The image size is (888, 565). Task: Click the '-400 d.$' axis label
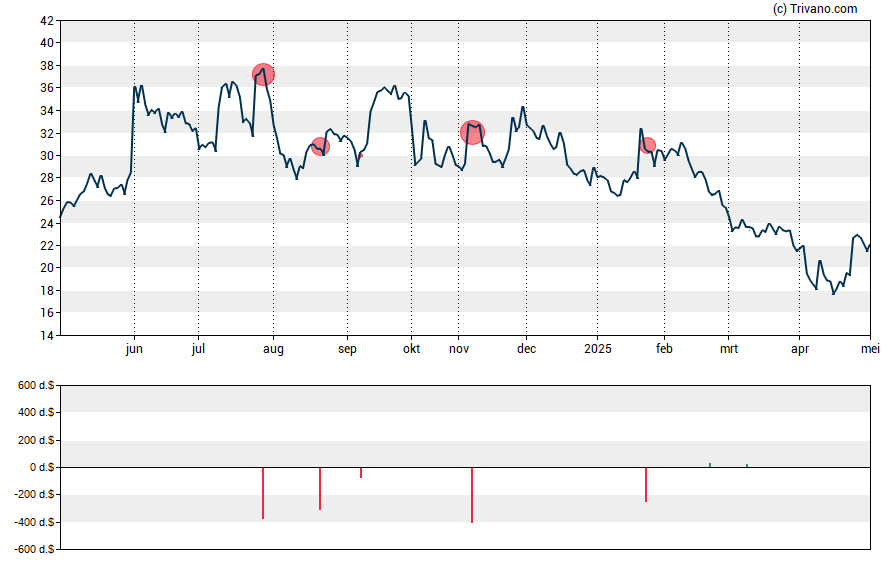click(34, 522)
